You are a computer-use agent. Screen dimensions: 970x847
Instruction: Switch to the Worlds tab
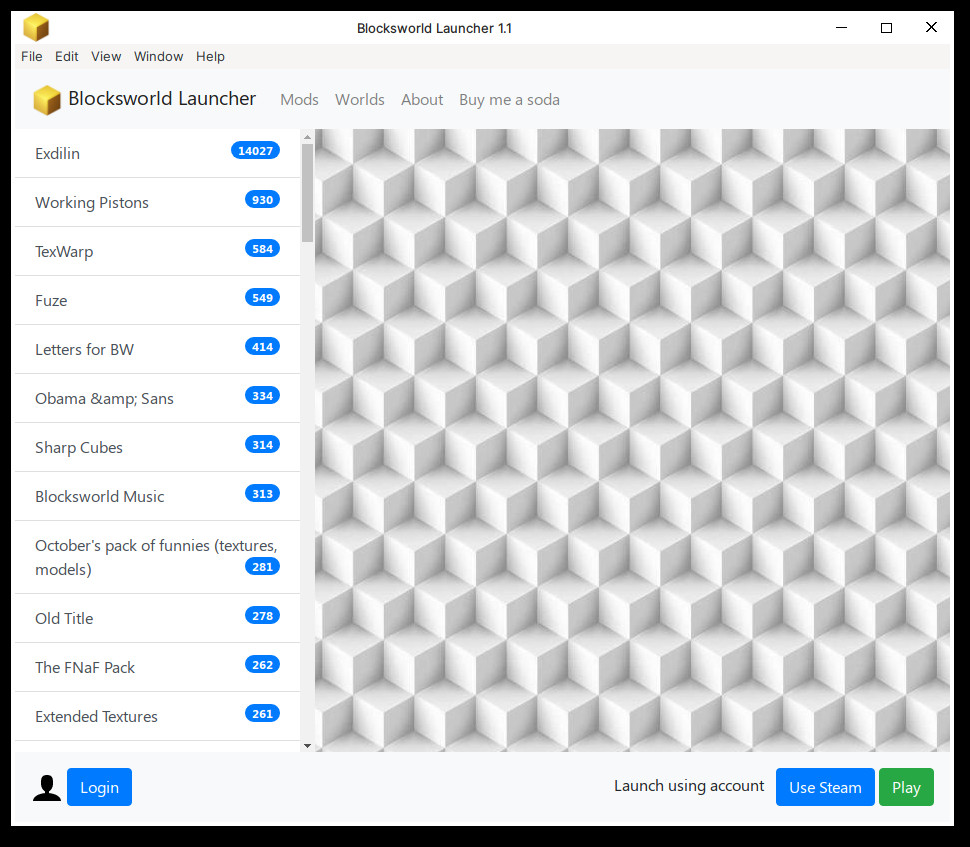point(360,100)
